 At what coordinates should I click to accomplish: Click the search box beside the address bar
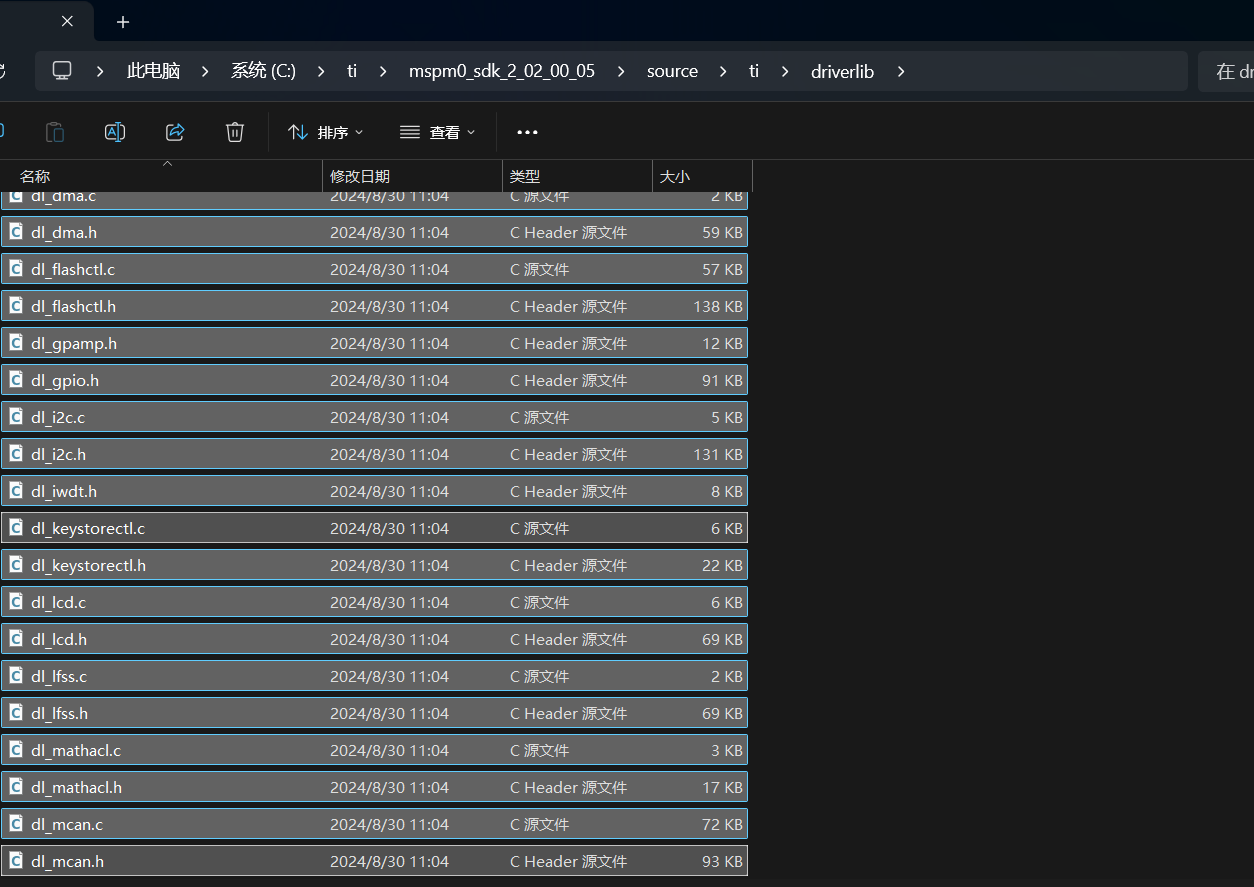[x=1225, y=71]
